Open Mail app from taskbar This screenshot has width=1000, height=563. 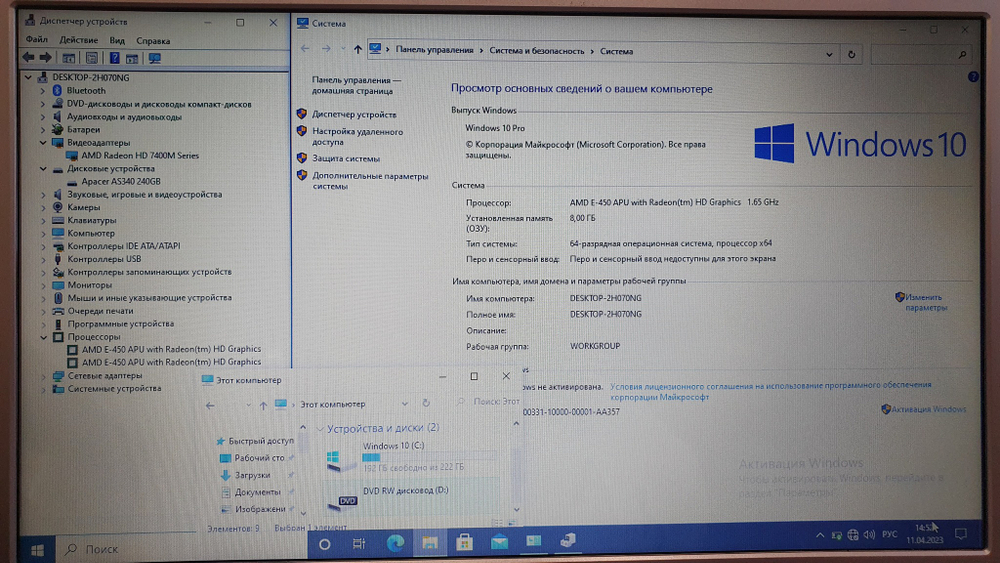point(499,542)
